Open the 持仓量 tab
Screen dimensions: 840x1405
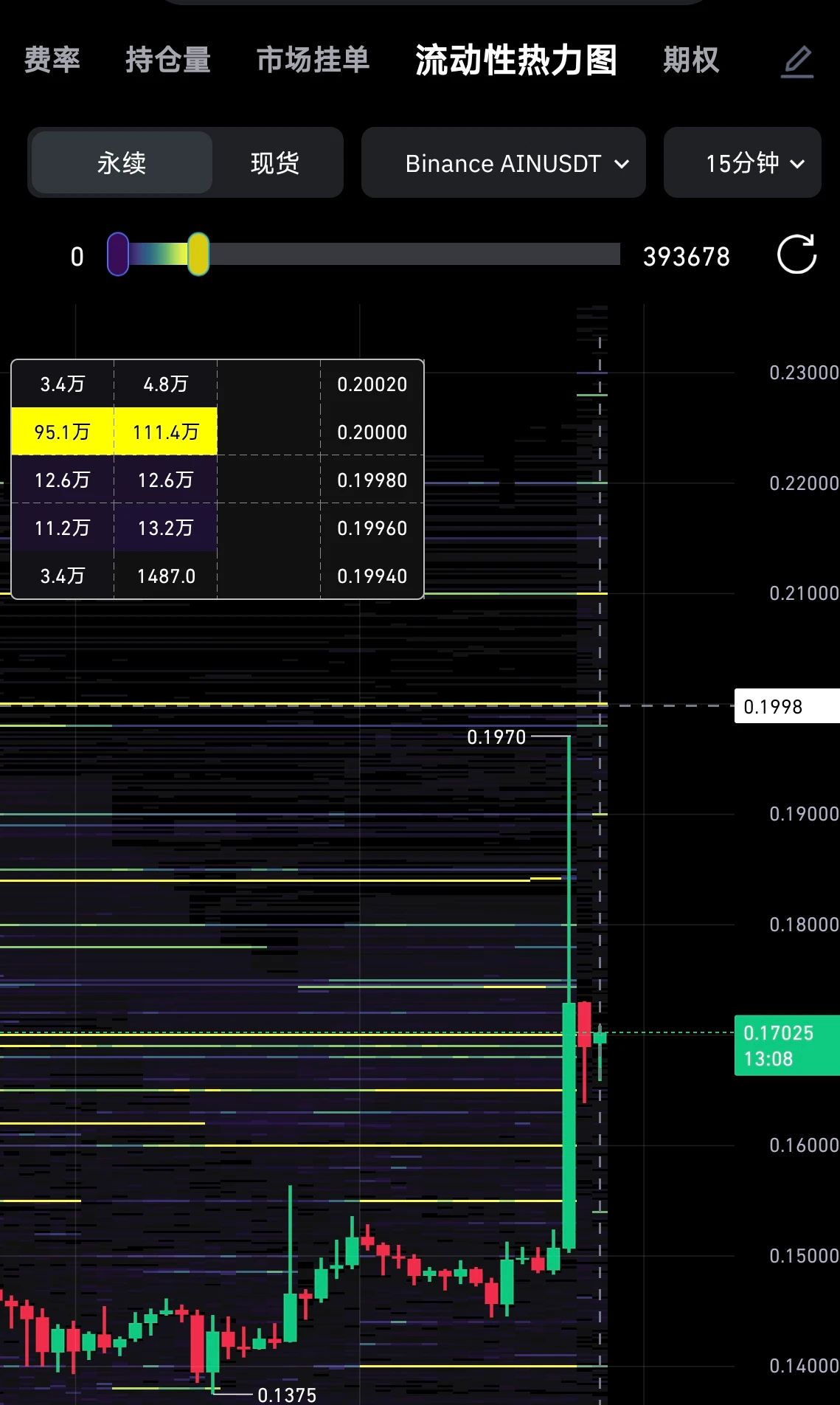pyautogui.click(x=168, y=60)
